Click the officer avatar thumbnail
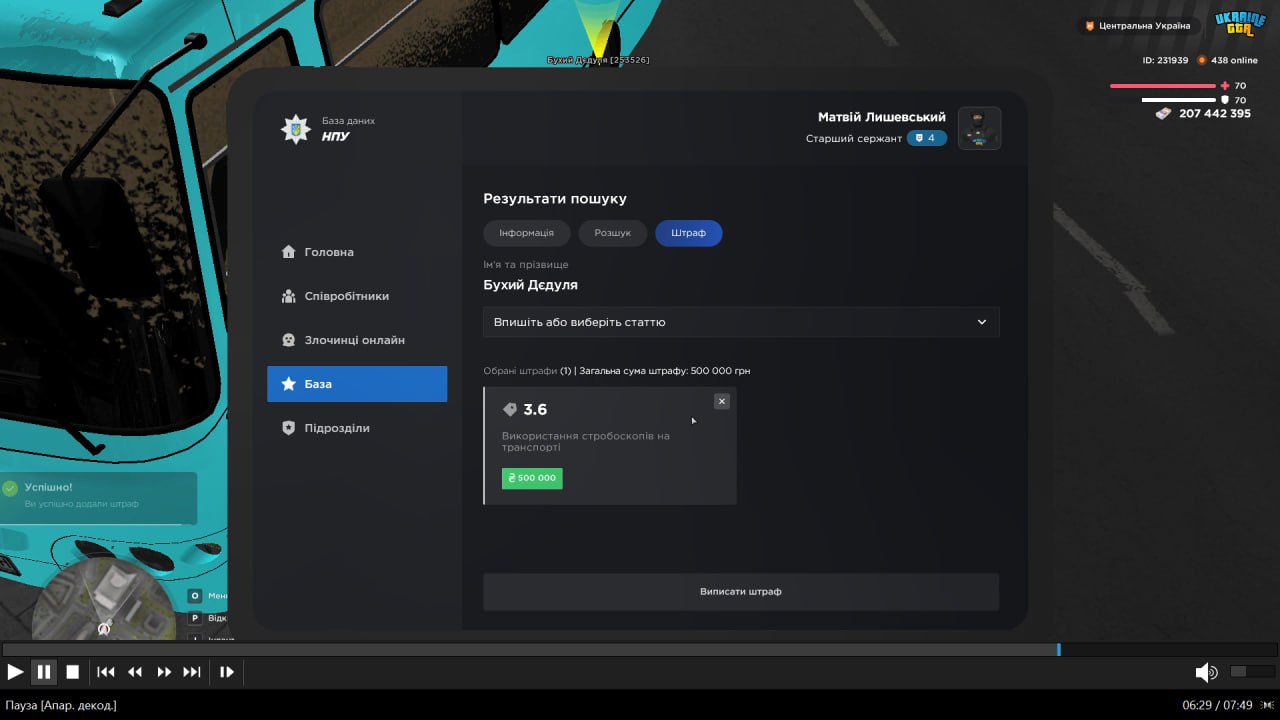1280x720 pixels. 979,128
